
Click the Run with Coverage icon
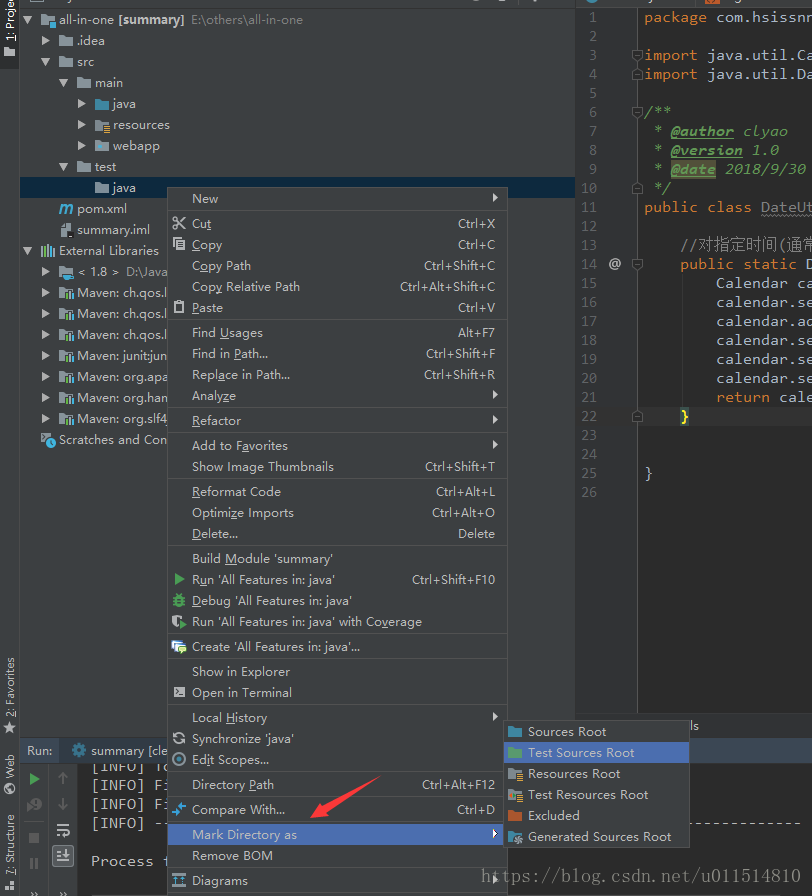pos(179,622)
